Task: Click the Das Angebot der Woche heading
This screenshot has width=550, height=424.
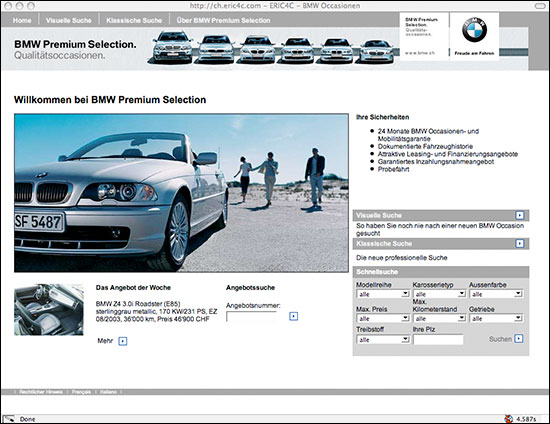Action: coord(133,288)
